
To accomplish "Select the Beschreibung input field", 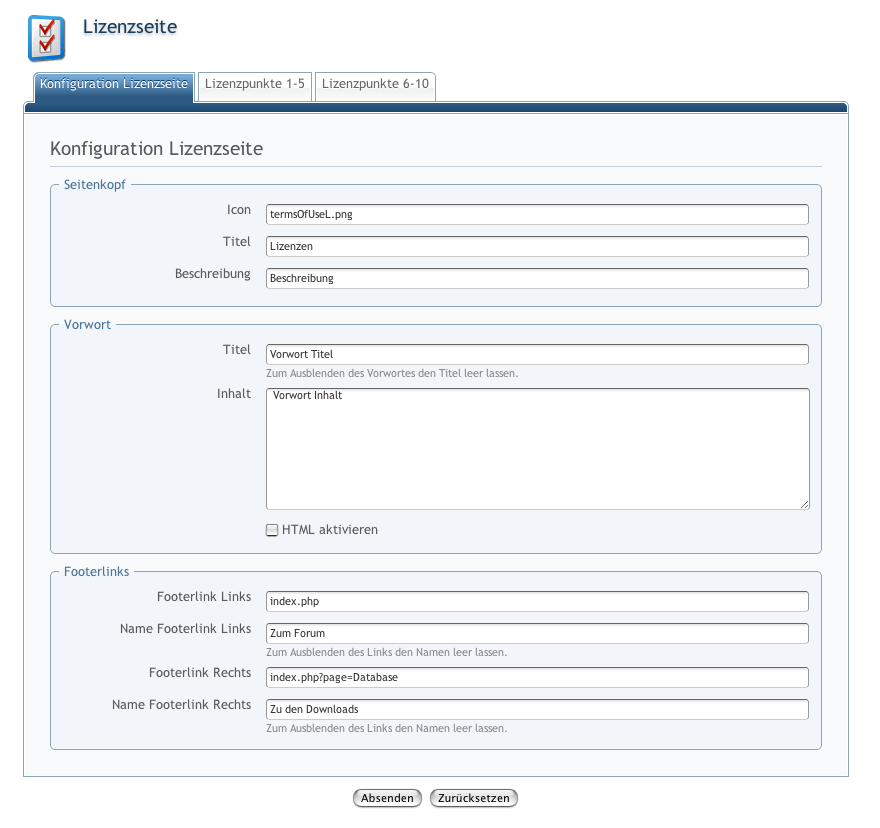I will [536, 278].
